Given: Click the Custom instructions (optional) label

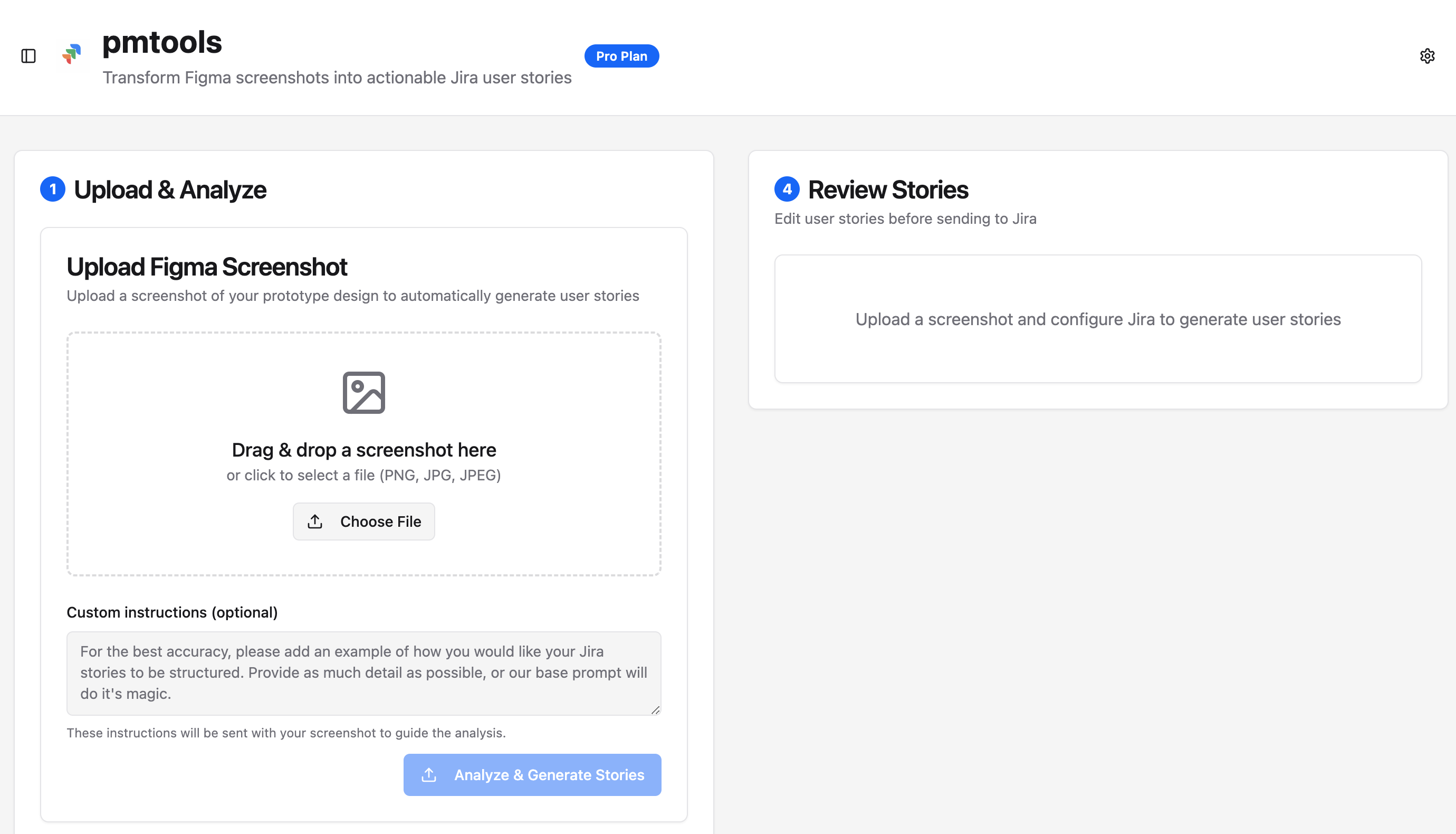Looking at the screenshot, I should click(x=171, y=612).
